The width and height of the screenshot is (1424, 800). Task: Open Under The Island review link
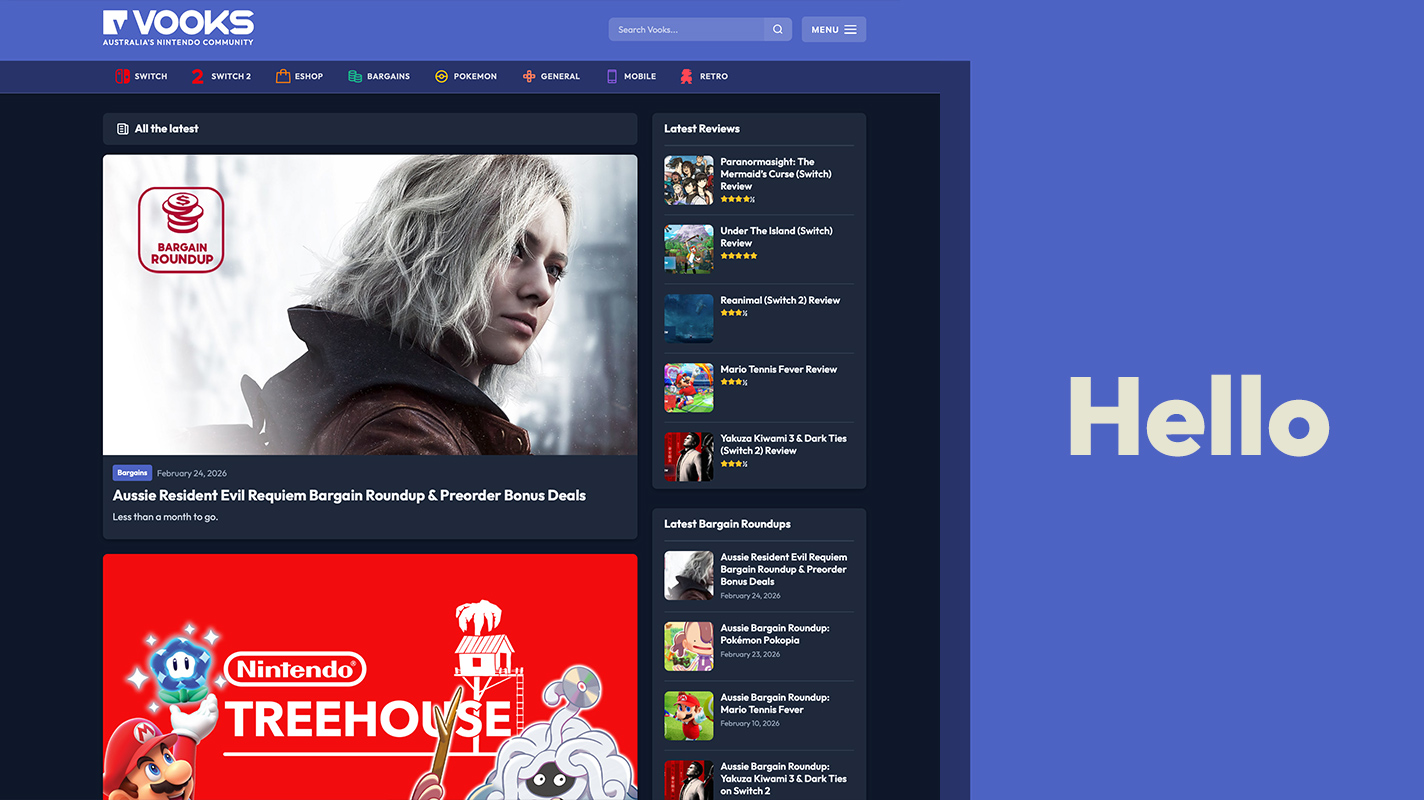coord(776,236)
